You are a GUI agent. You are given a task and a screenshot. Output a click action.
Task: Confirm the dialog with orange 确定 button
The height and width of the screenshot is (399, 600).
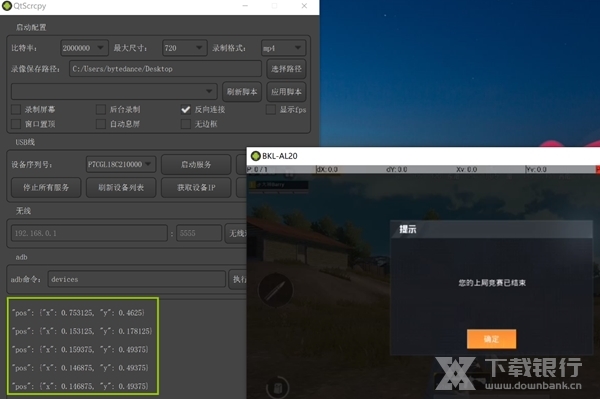(x=491, y=339)
